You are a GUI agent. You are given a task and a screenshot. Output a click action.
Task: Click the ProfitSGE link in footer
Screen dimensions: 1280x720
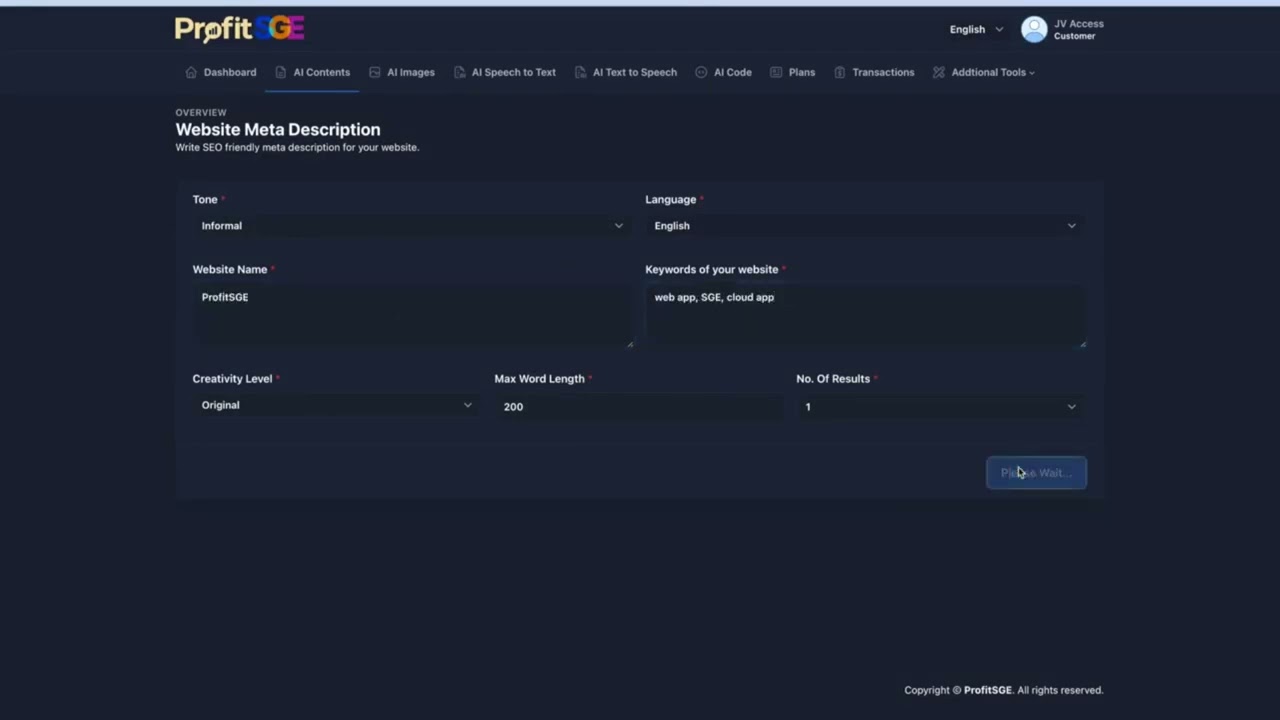pos(988,690)
